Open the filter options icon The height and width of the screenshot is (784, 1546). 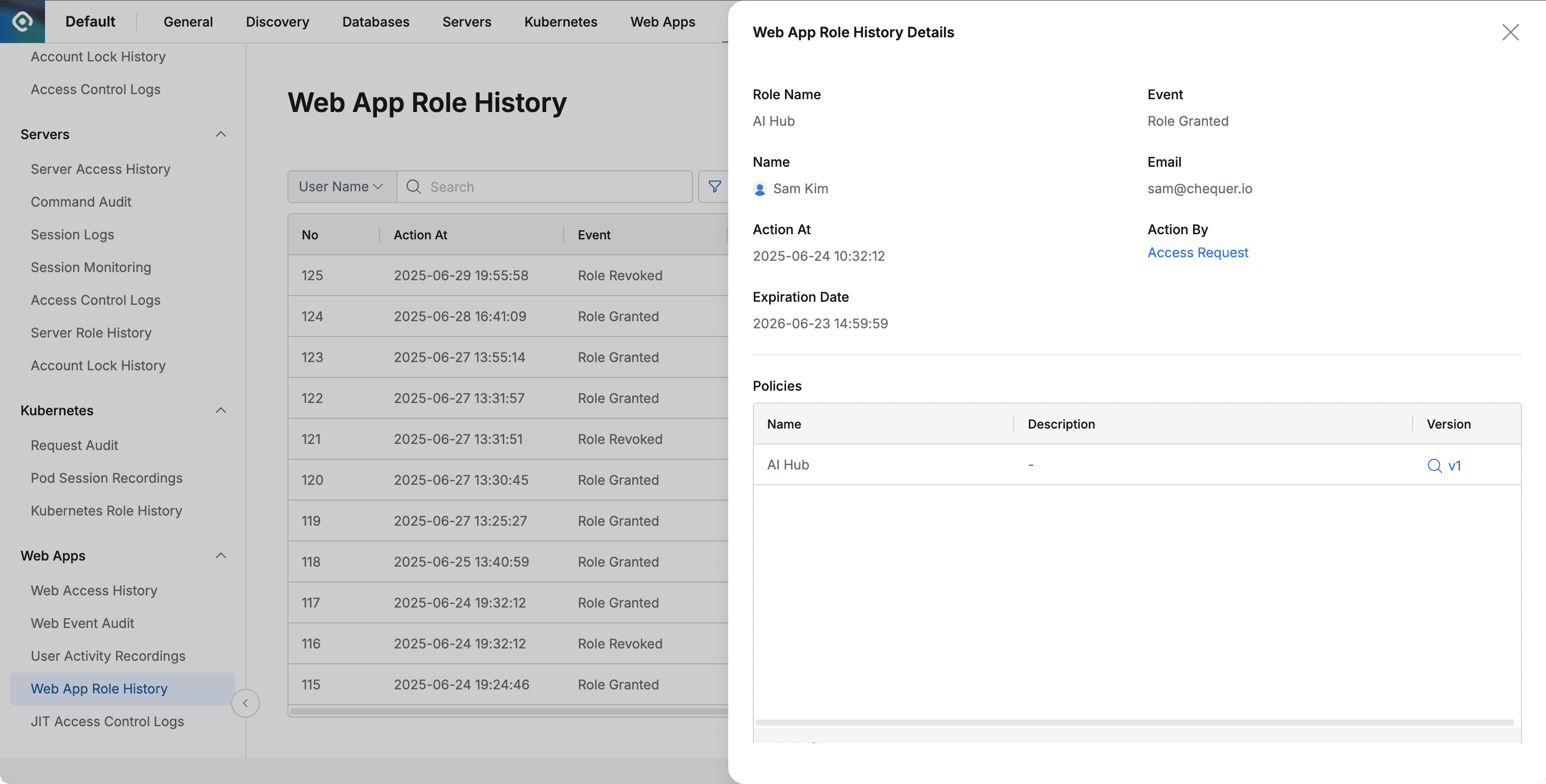[x=715, y=187]
